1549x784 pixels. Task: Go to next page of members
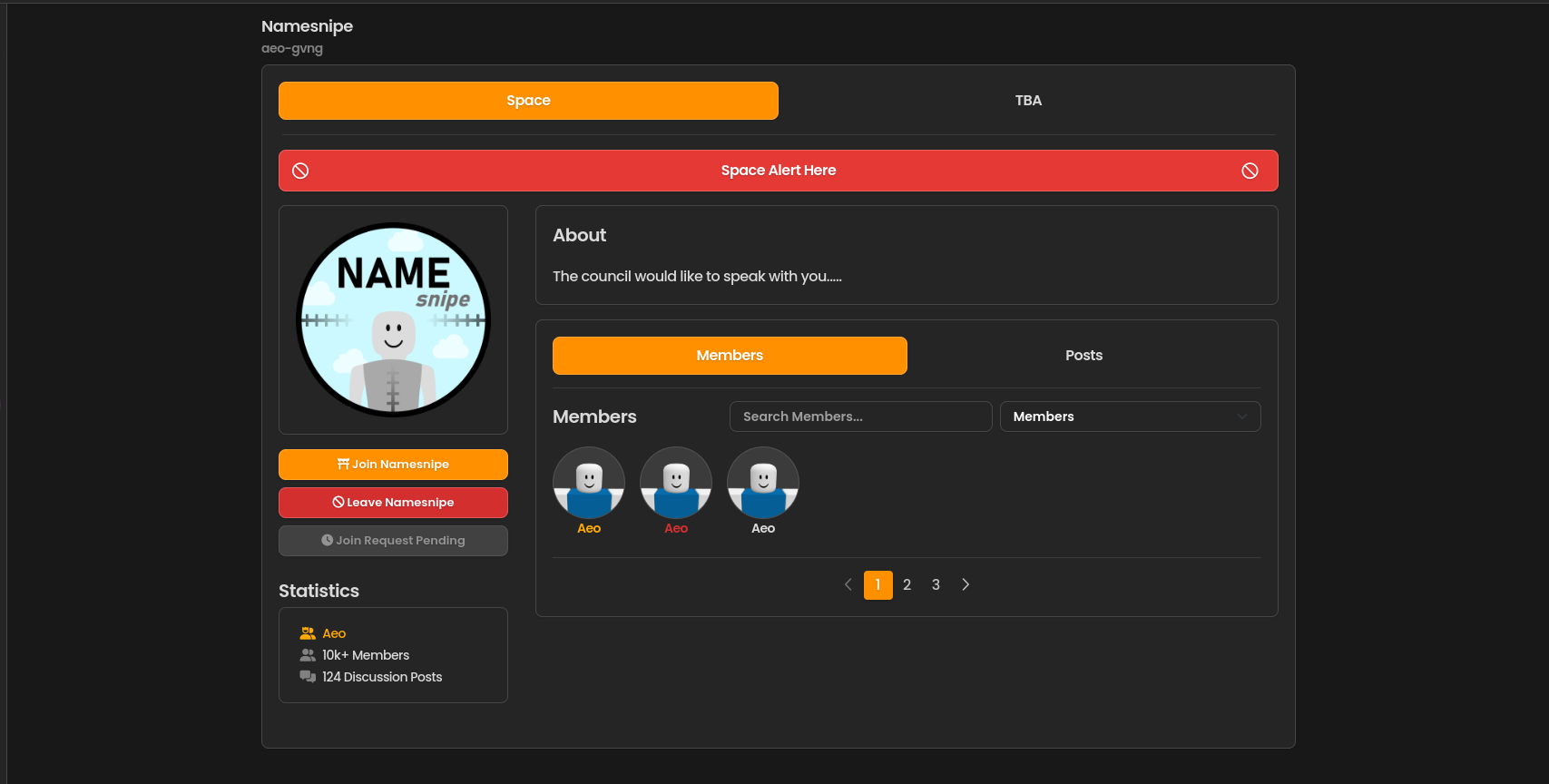[966, 584]
